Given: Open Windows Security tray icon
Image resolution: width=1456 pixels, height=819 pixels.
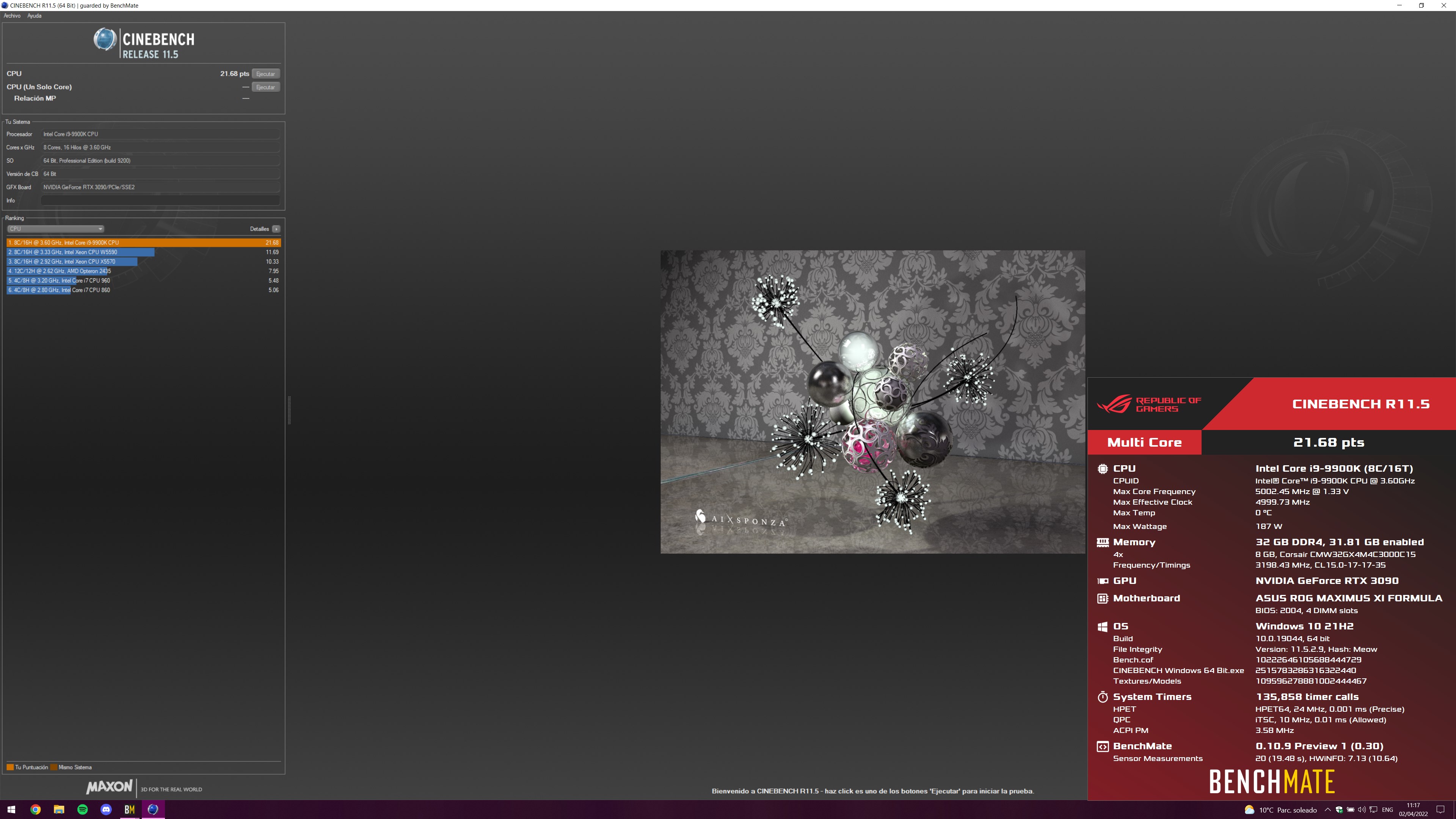Looking at the screenshot, I should 1339,810.
